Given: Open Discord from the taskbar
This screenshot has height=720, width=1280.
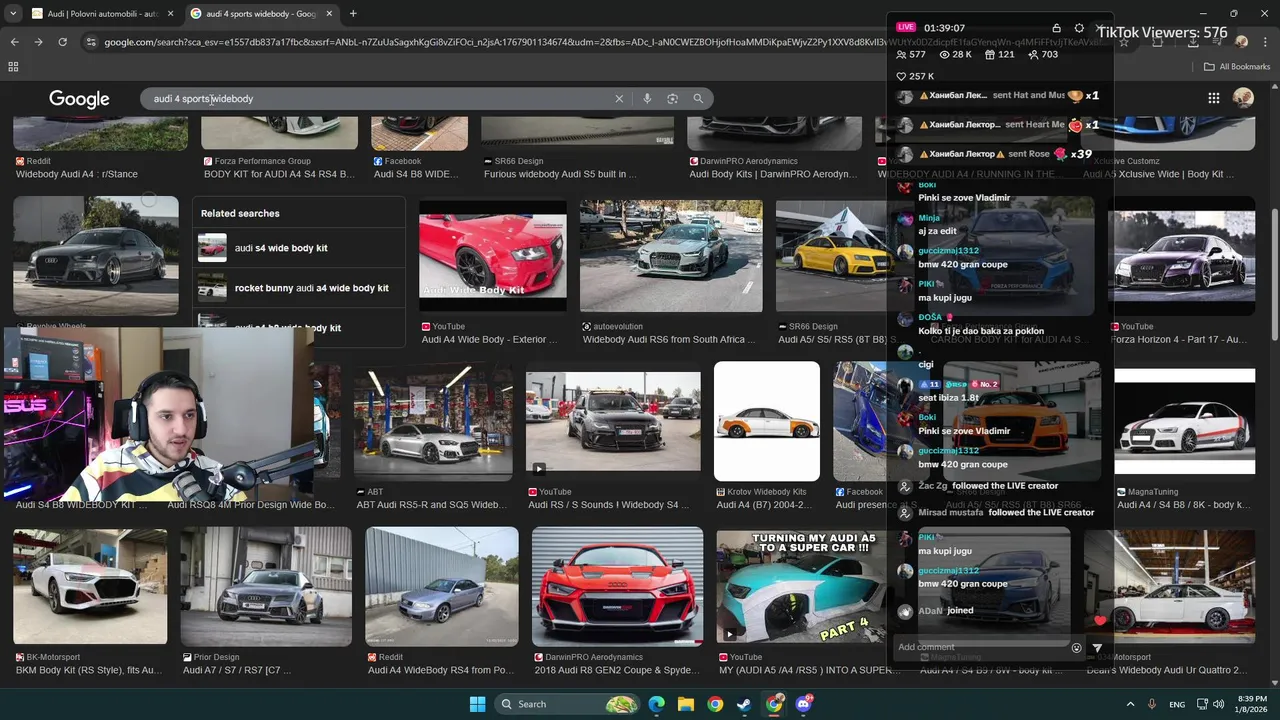Looking at the screenshot, I should (804, 704).
